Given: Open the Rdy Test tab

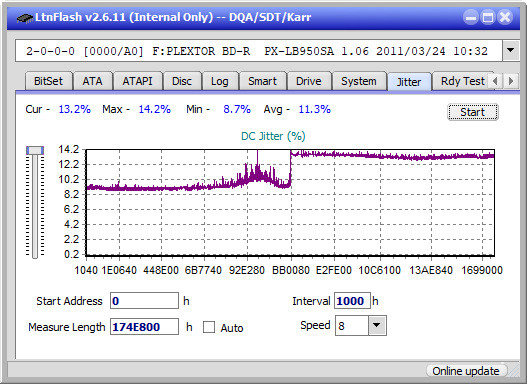Looking at the screenshot, I should pyautogui.click(x=462, y=81).
